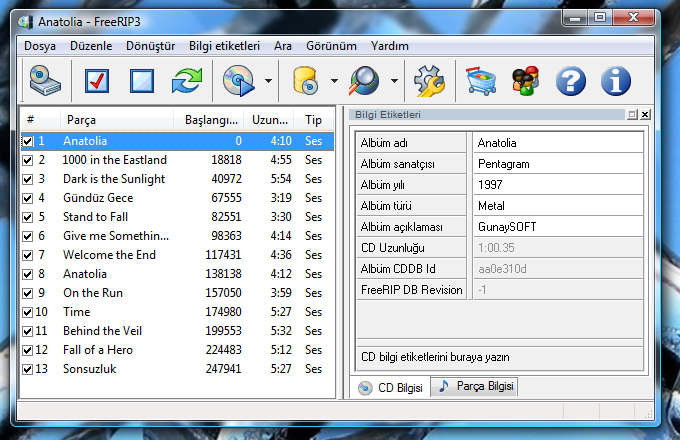The height and width of the screenshot is (440, 680).
Task: Select track title Welcome the End
Action: click(109, 255)
